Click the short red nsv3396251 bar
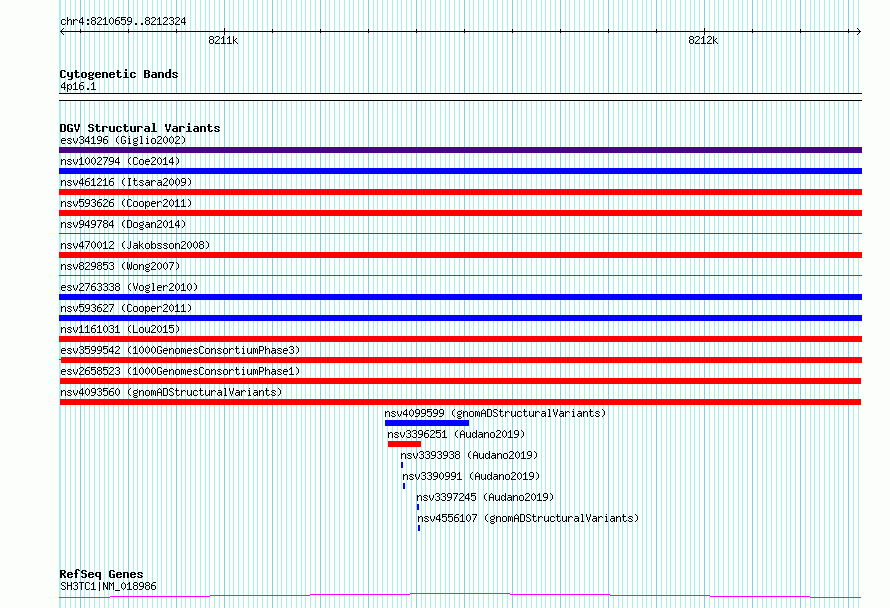890x608 pixels. pos(404,444)
